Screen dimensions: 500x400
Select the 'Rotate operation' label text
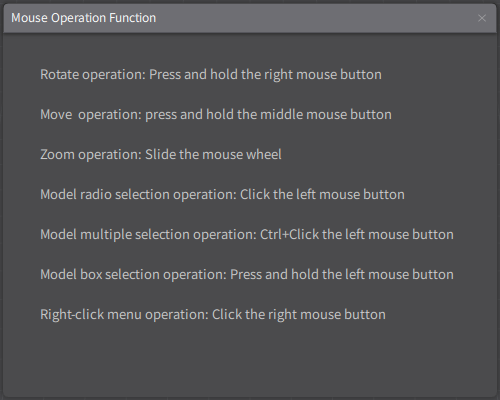coord(93,75)
